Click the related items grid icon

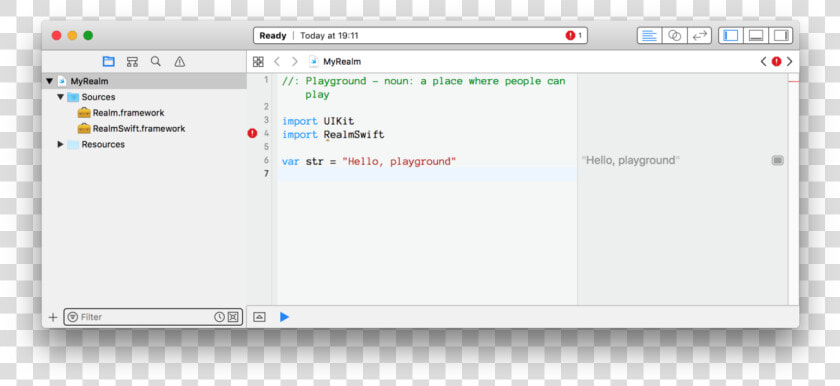tap(258, 62)
